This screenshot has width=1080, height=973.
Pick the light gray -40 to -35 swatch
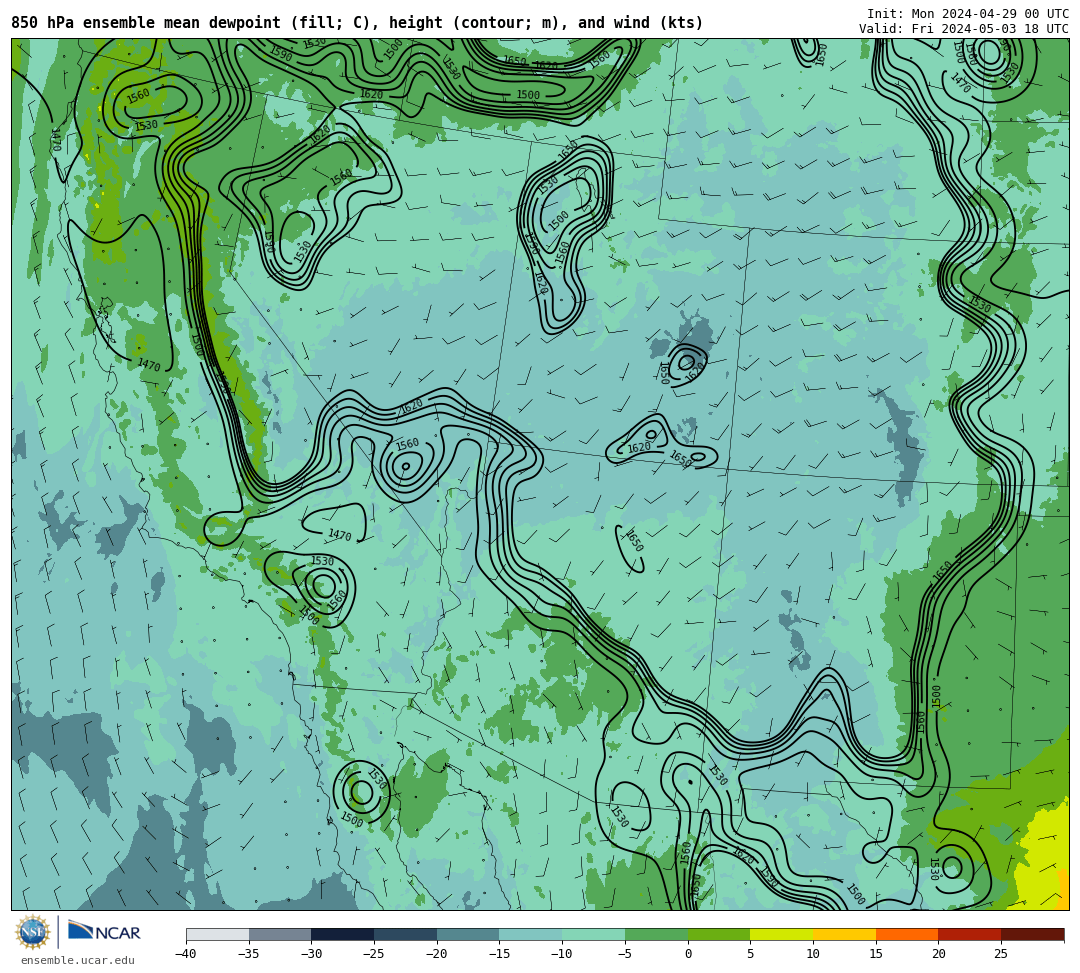click(218, 934)
